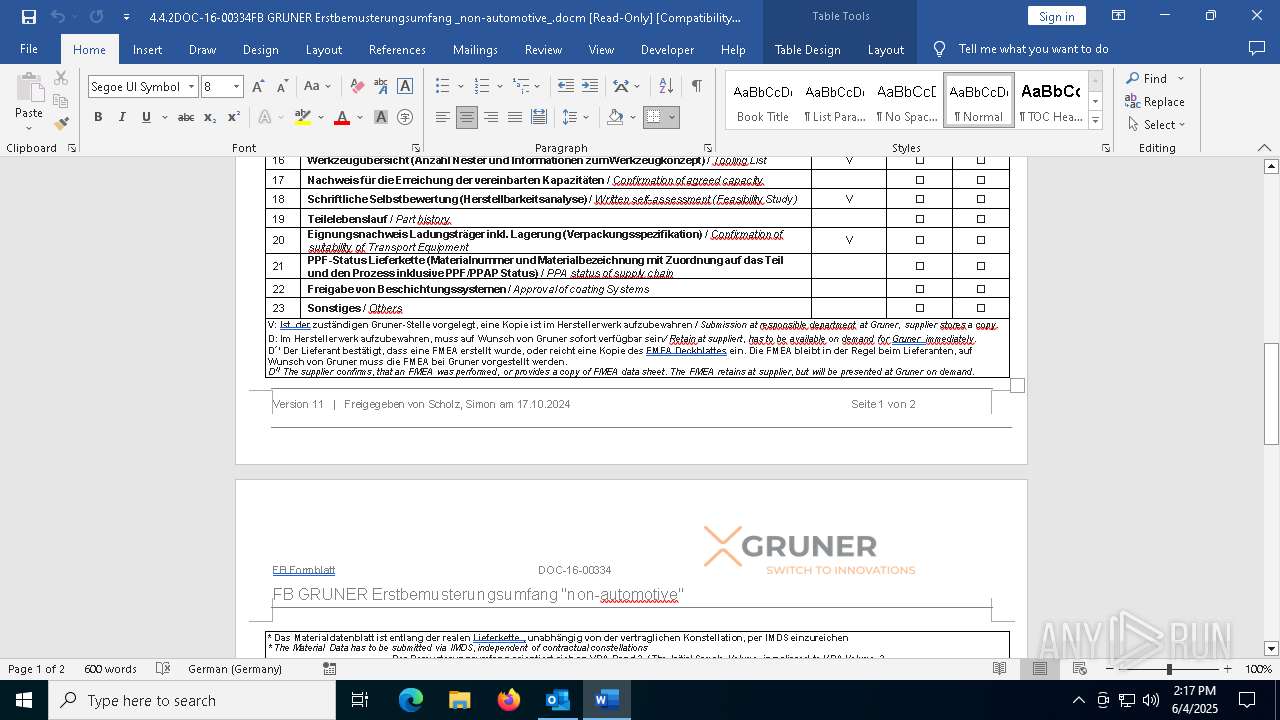Check second box in row 21
This screenshot has width=1280, height=720.
pos(981,266)
